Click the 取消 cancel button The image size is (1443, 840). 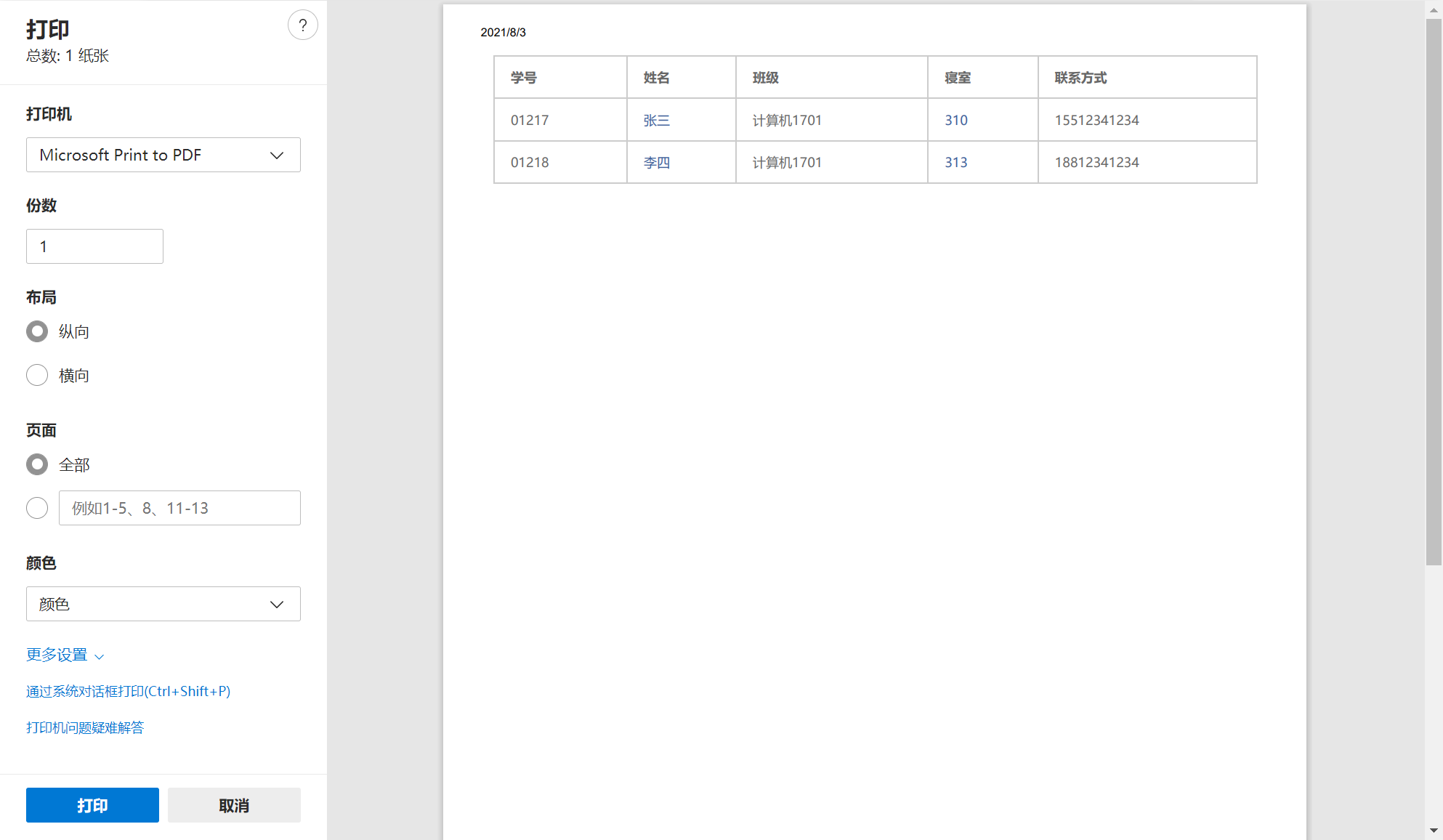coord(234,805)
